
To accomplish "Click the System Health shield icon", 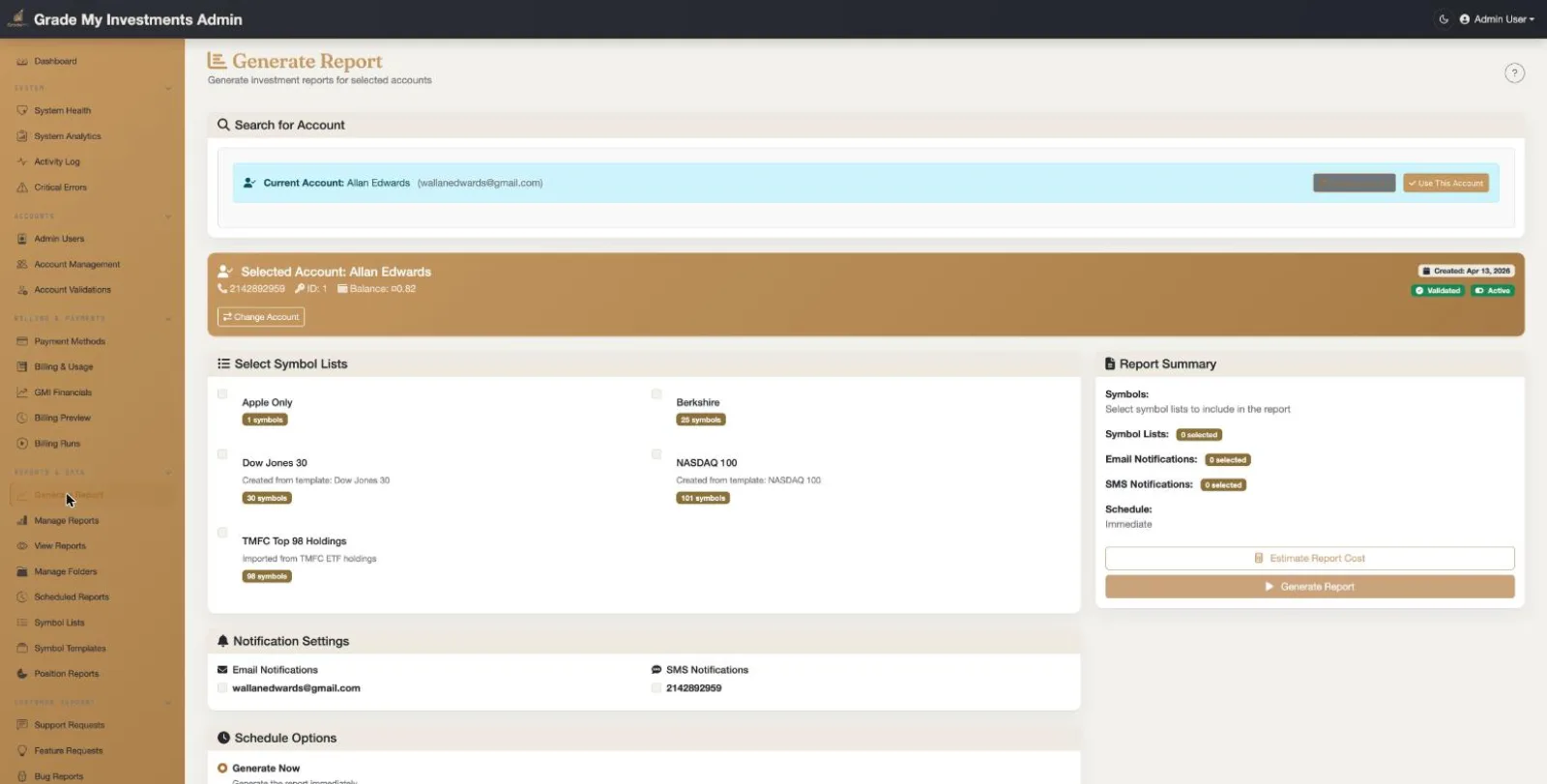I will pos(22,111).
